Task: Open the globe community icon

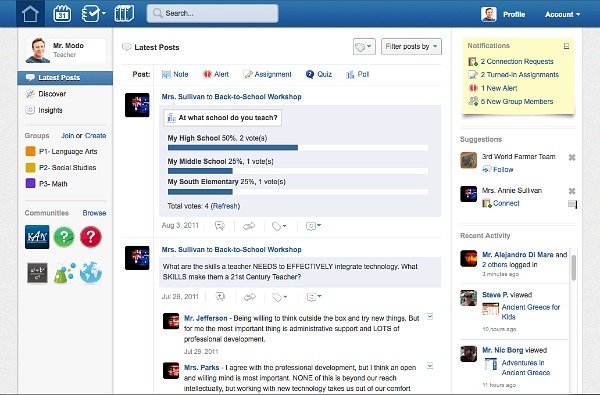Action: point(91,273)
